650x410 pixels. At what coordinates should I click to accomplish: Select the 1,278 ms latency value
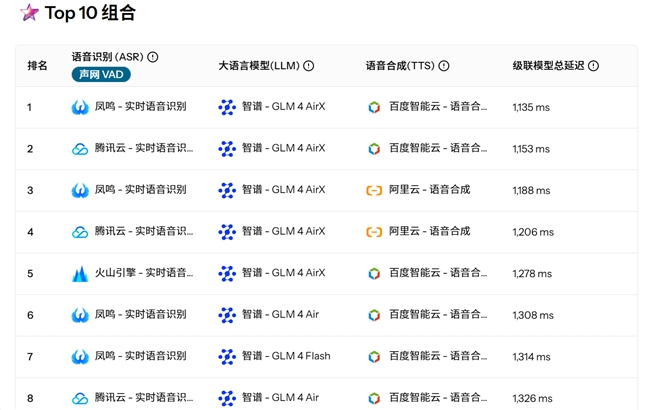tap(532, 274)
